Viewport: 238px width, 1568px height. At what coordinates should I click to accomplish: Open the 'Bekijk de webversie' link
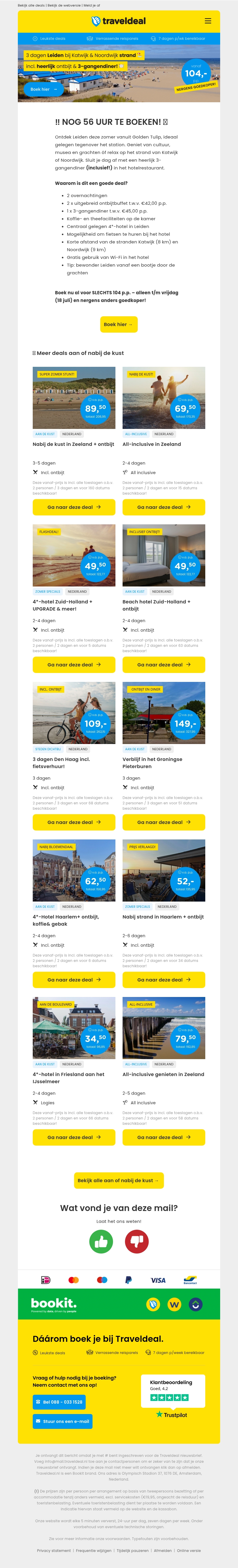65,5
